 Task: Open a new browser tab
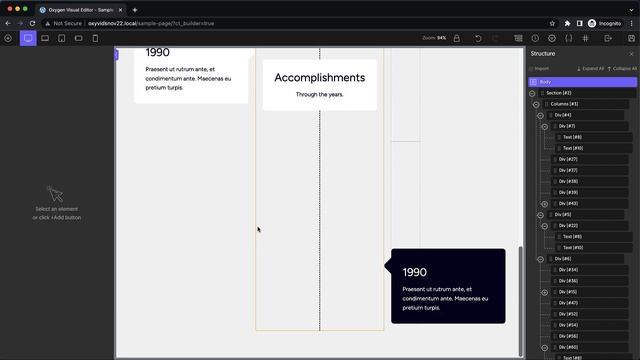(x=135, y=10)
